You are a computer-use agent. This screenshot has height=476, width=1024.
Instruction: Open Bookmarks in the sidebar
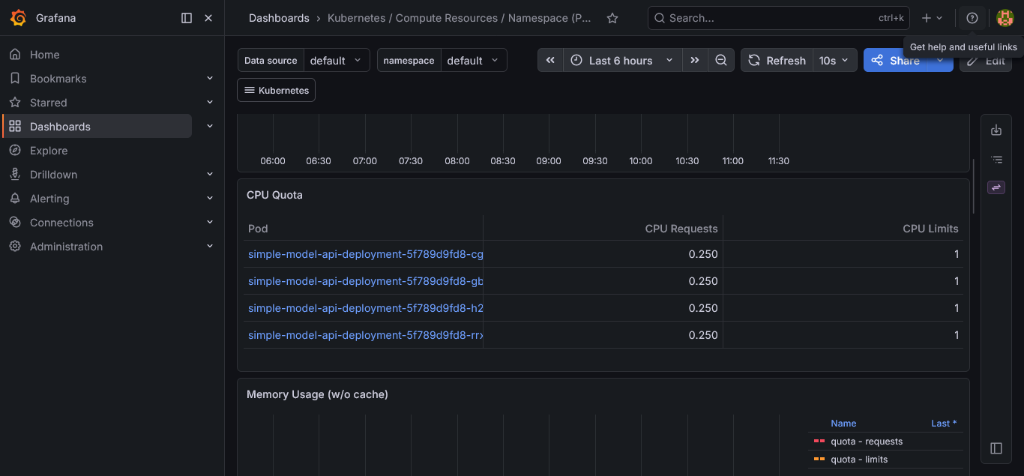pos(58,78)
